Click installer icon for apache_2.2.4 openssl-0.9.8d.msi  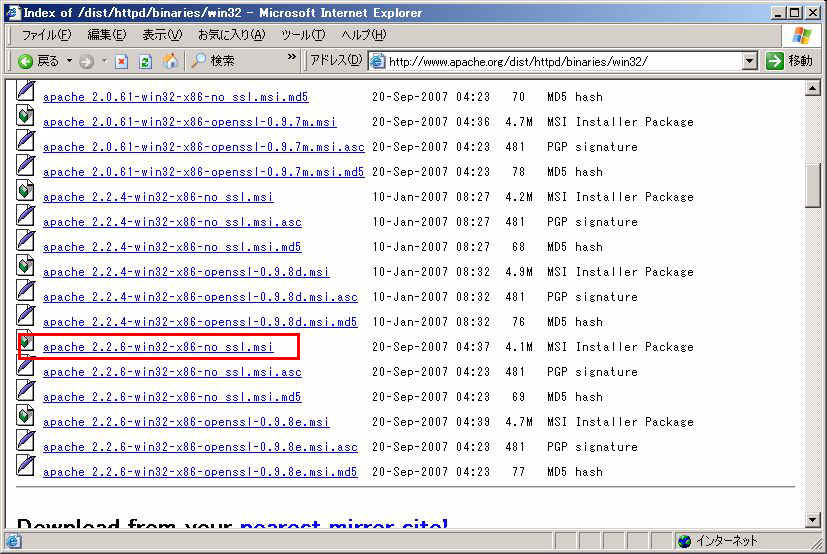(x=25, y=265)
